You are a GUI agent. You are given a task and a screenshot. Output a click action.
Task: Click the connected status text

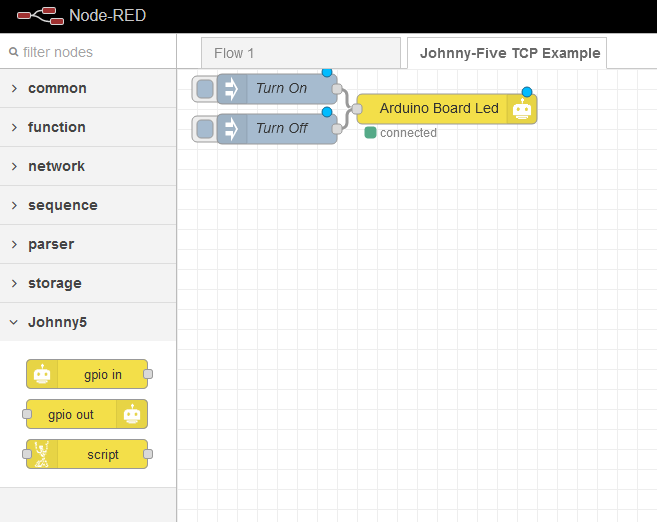click(x=409, y=133)
